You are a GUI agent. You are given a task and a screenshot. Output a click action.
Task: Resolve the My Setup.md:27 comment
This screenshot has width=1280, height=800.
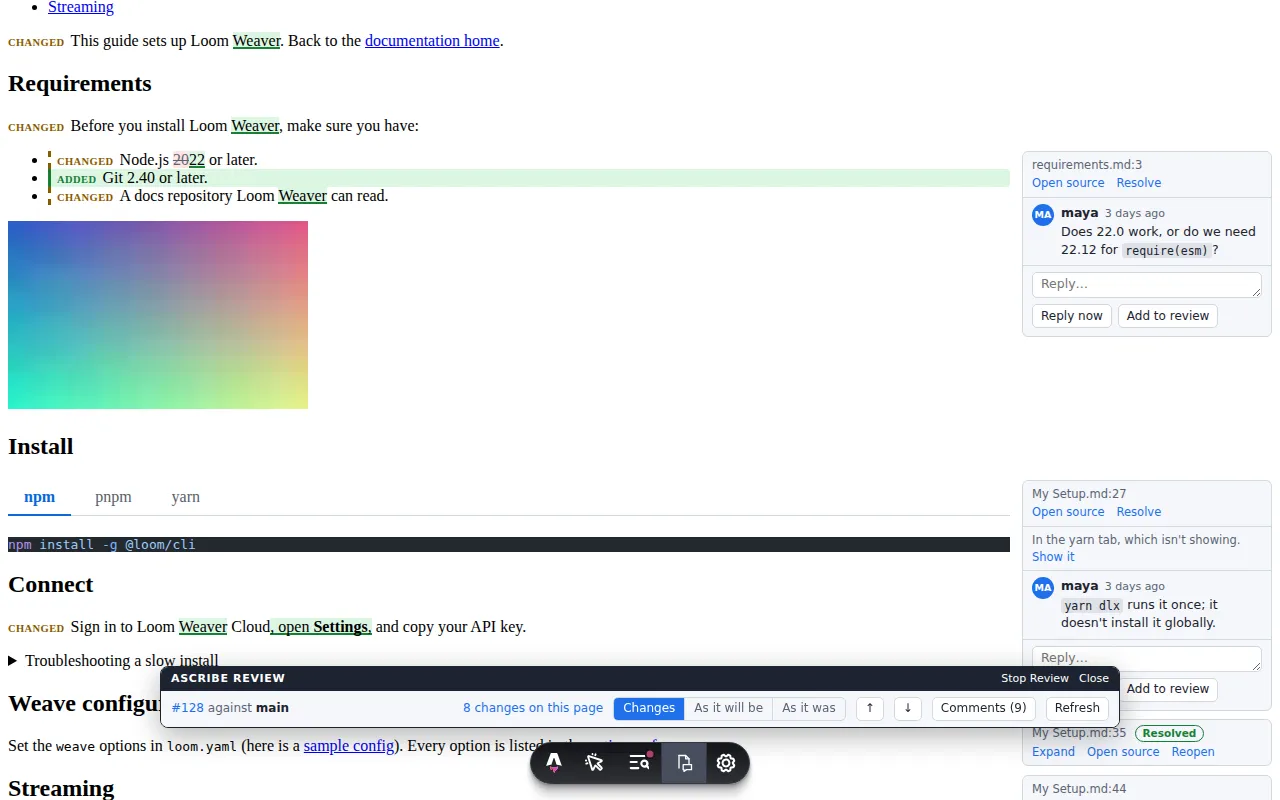point(1139,512)
